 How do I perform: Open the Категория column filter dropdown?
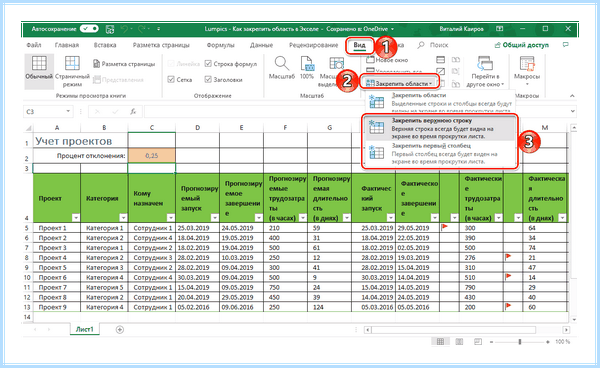[123, 218]
